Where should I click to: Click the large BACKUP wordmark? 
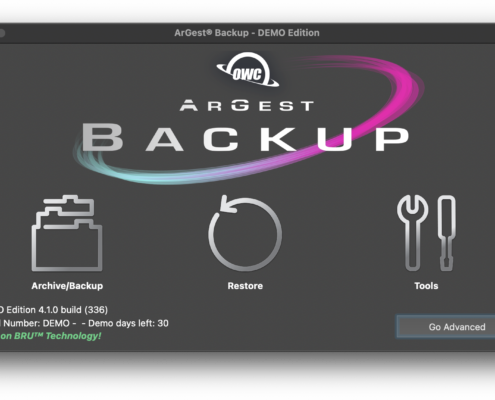point(246,137)
